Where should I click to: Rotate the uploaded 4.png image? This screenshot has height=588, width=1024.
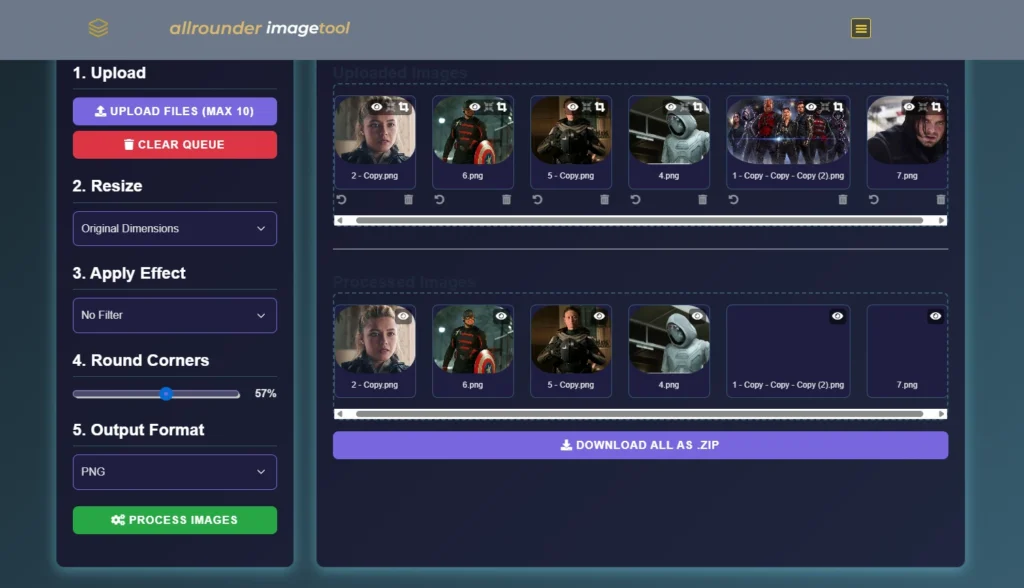635,199
